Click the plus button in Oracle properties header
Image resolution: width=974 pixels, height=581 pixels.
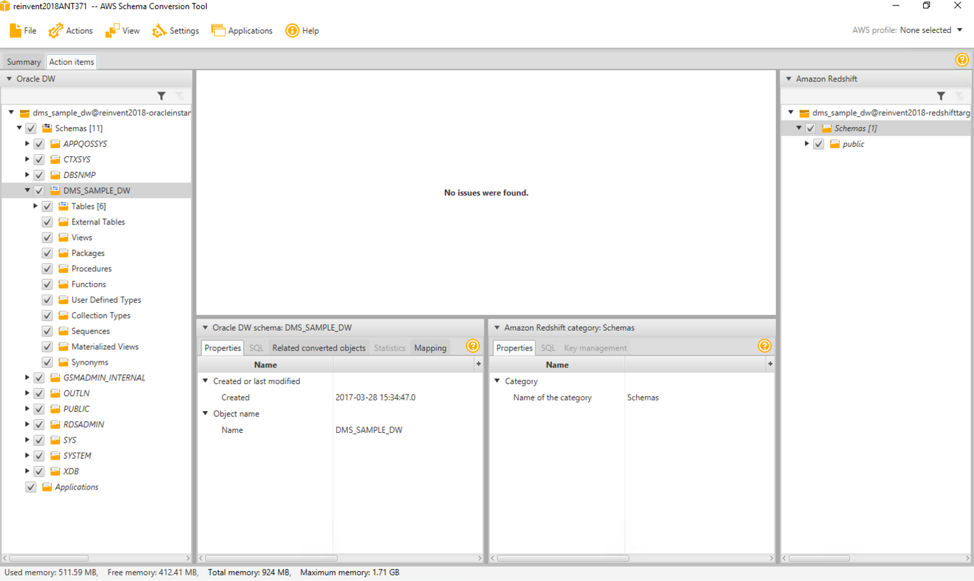point(478,364)
